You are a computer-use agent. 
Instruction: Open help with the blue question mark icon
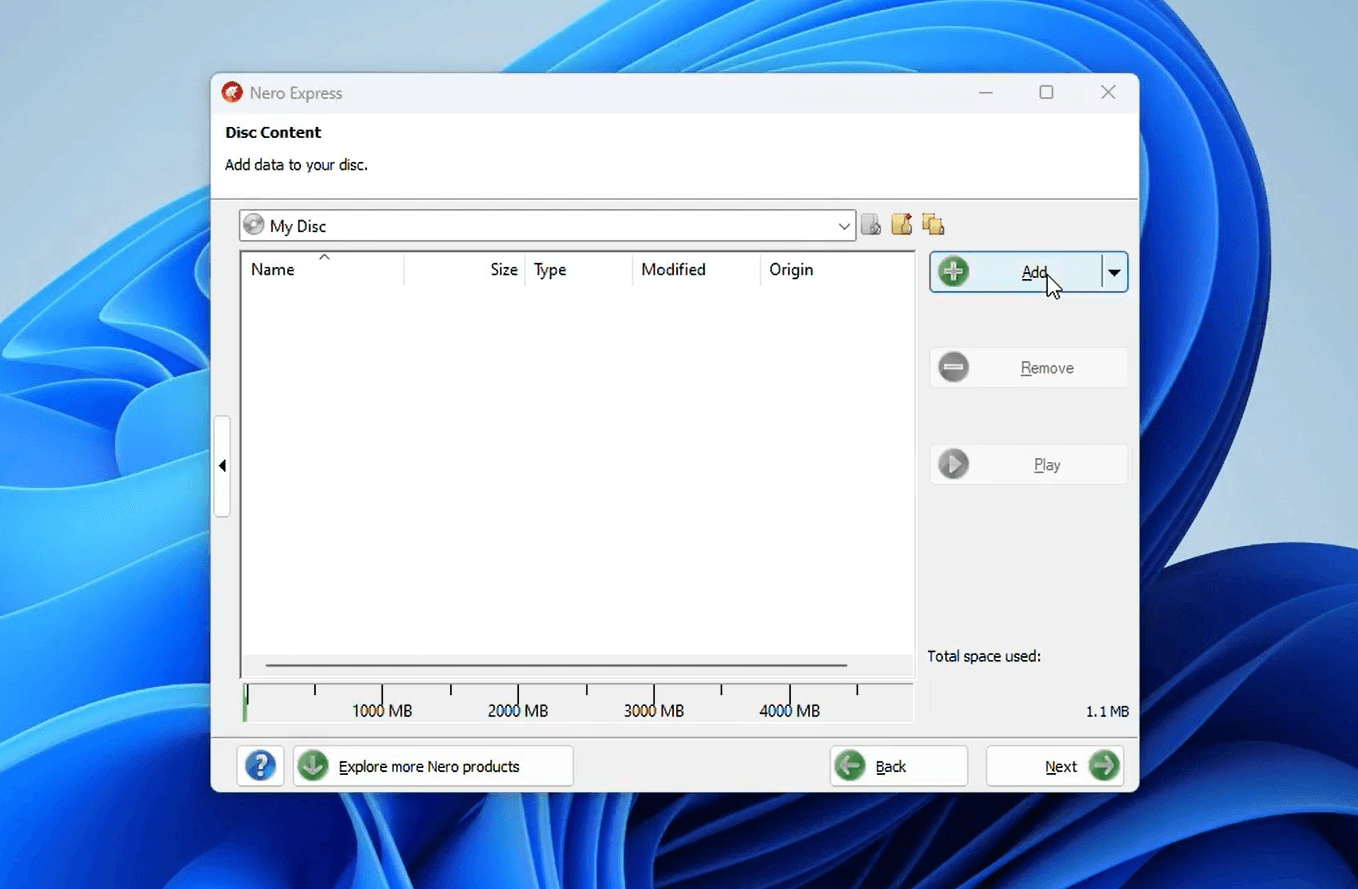click(x=260, y=766)
